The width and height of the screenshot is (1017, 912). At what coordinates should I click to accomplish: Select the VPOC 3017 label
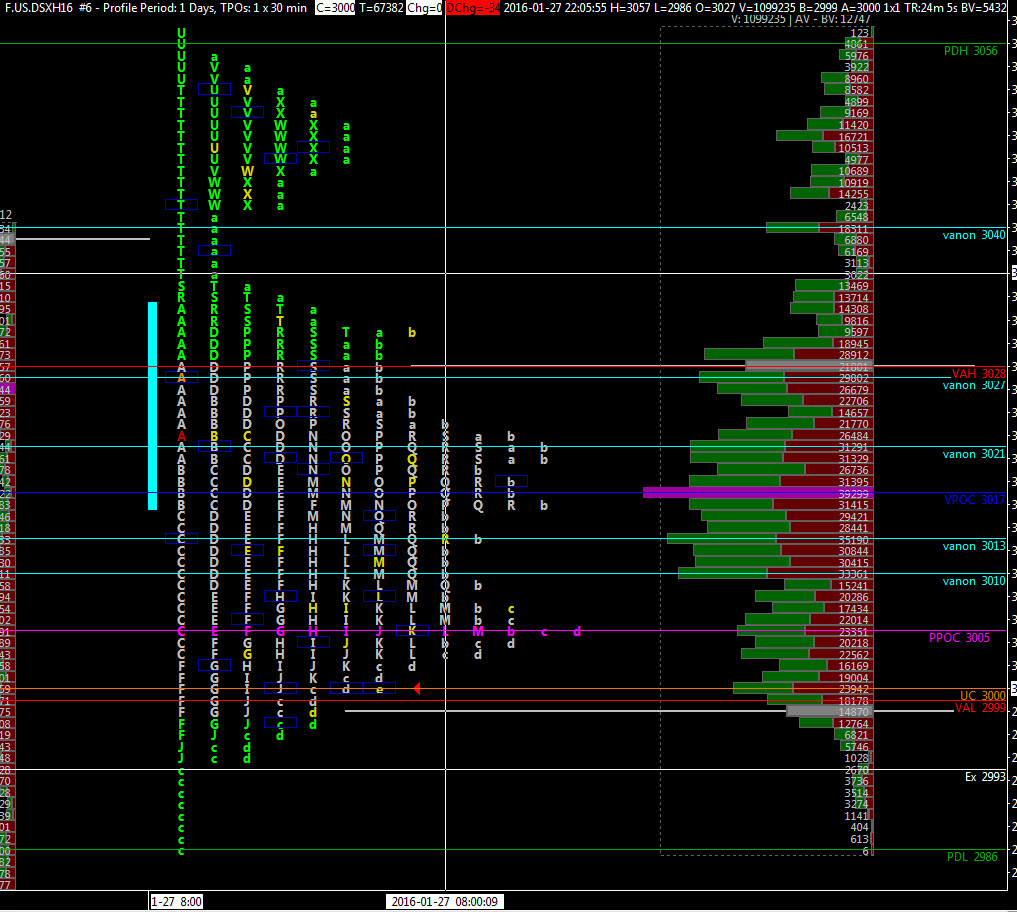[x=974, y=499]
